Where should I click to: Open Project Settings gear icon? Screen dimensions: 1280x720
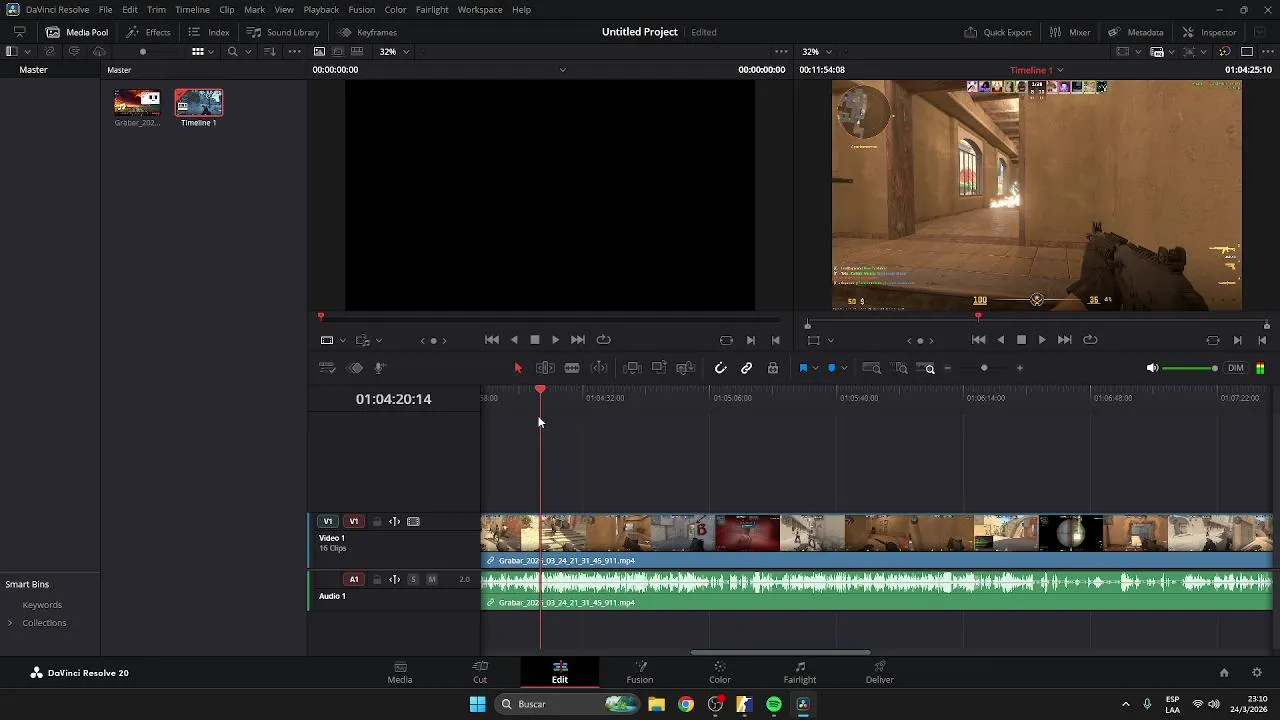click(x=1257, y=673)
